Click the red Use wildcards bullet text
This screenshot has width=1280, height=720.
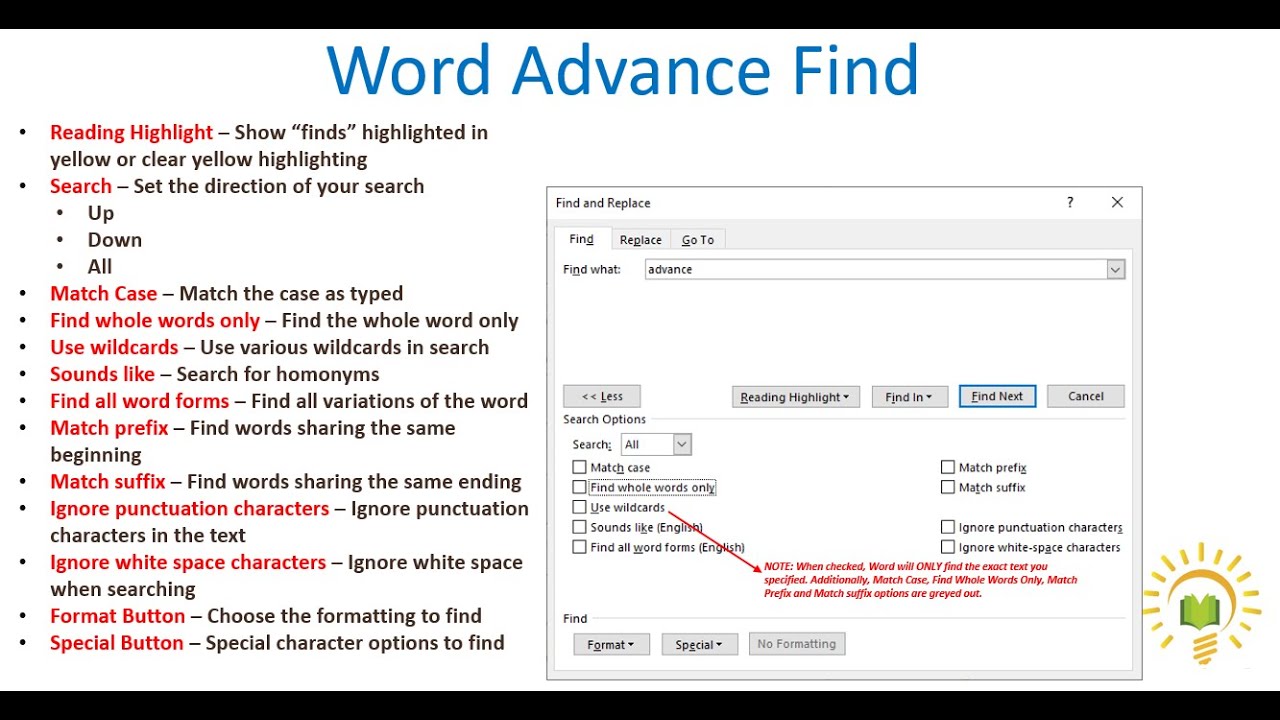[115, 348]
